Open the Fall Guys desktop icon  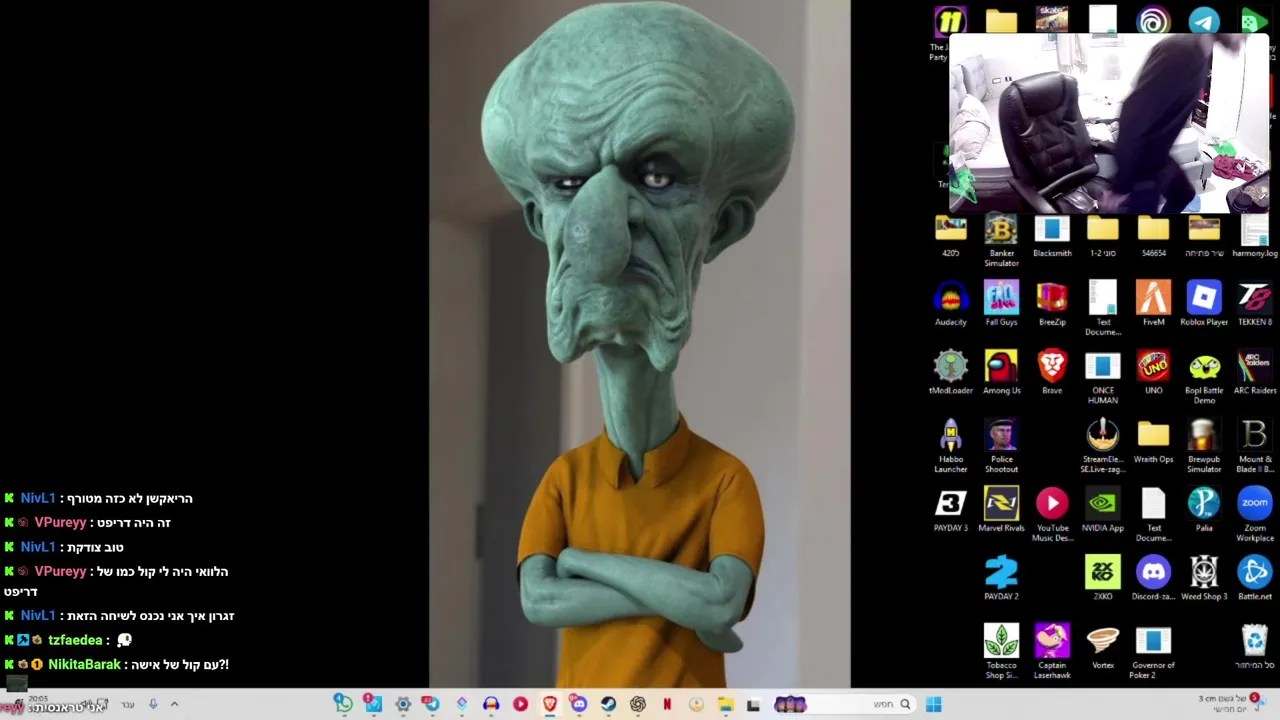(1001, 304)
